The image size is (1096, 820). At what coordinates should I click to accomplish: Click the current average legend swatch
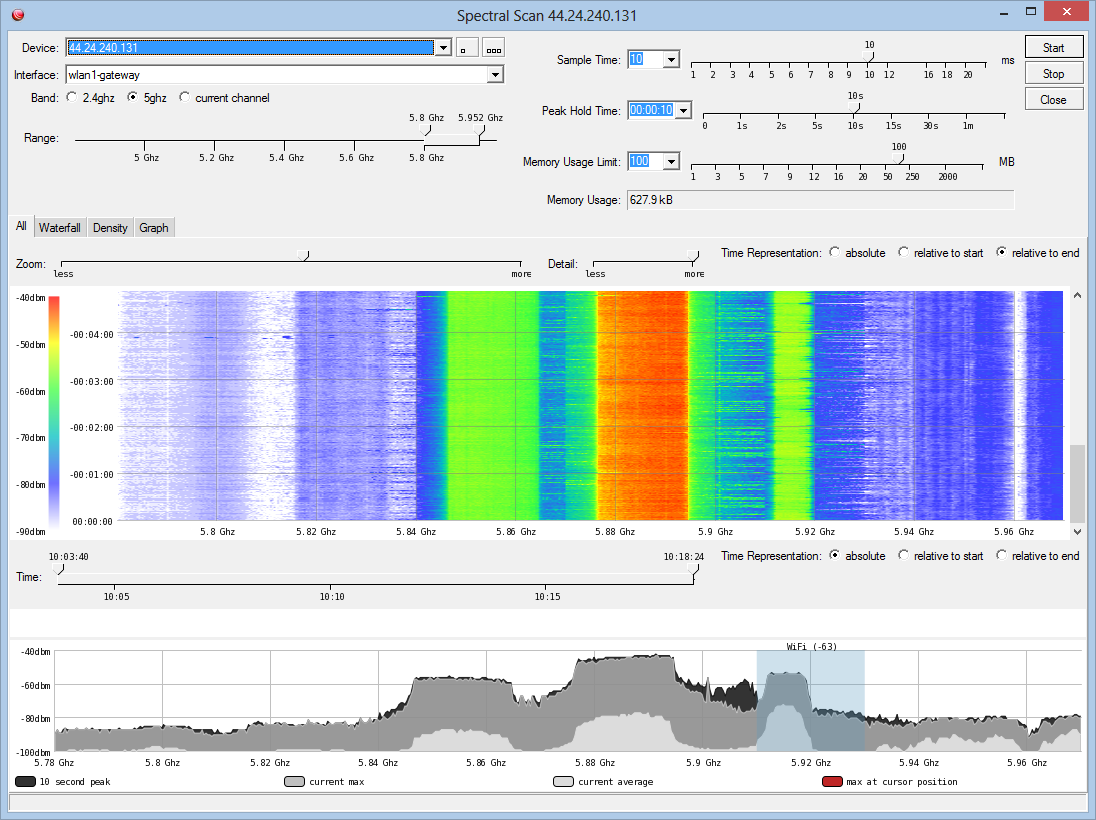coord(563,782)
